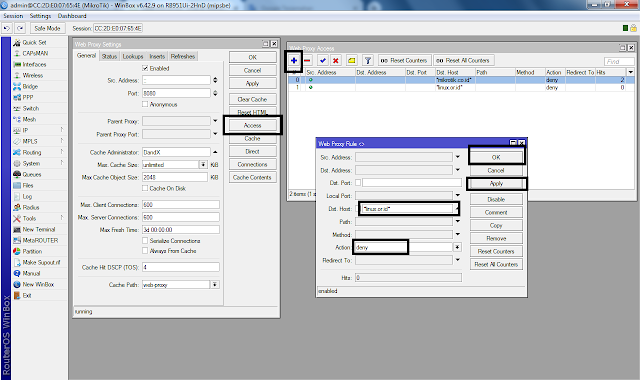Viewport: 640px width, 380px height.
Task: Open Log in sidebar
Action: [x=27, y=197]
